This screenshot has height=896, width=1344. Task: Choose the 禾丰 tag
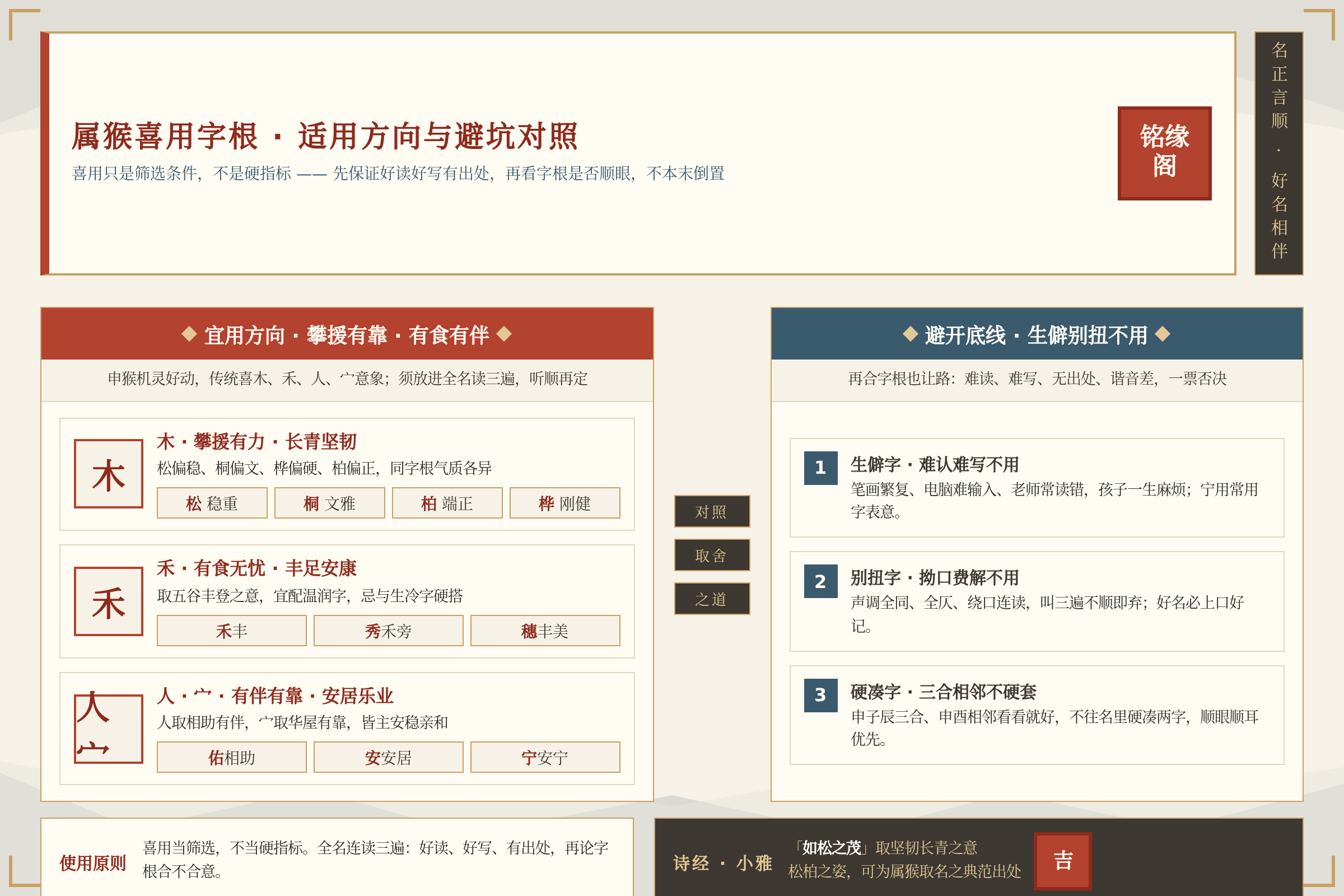231,631
